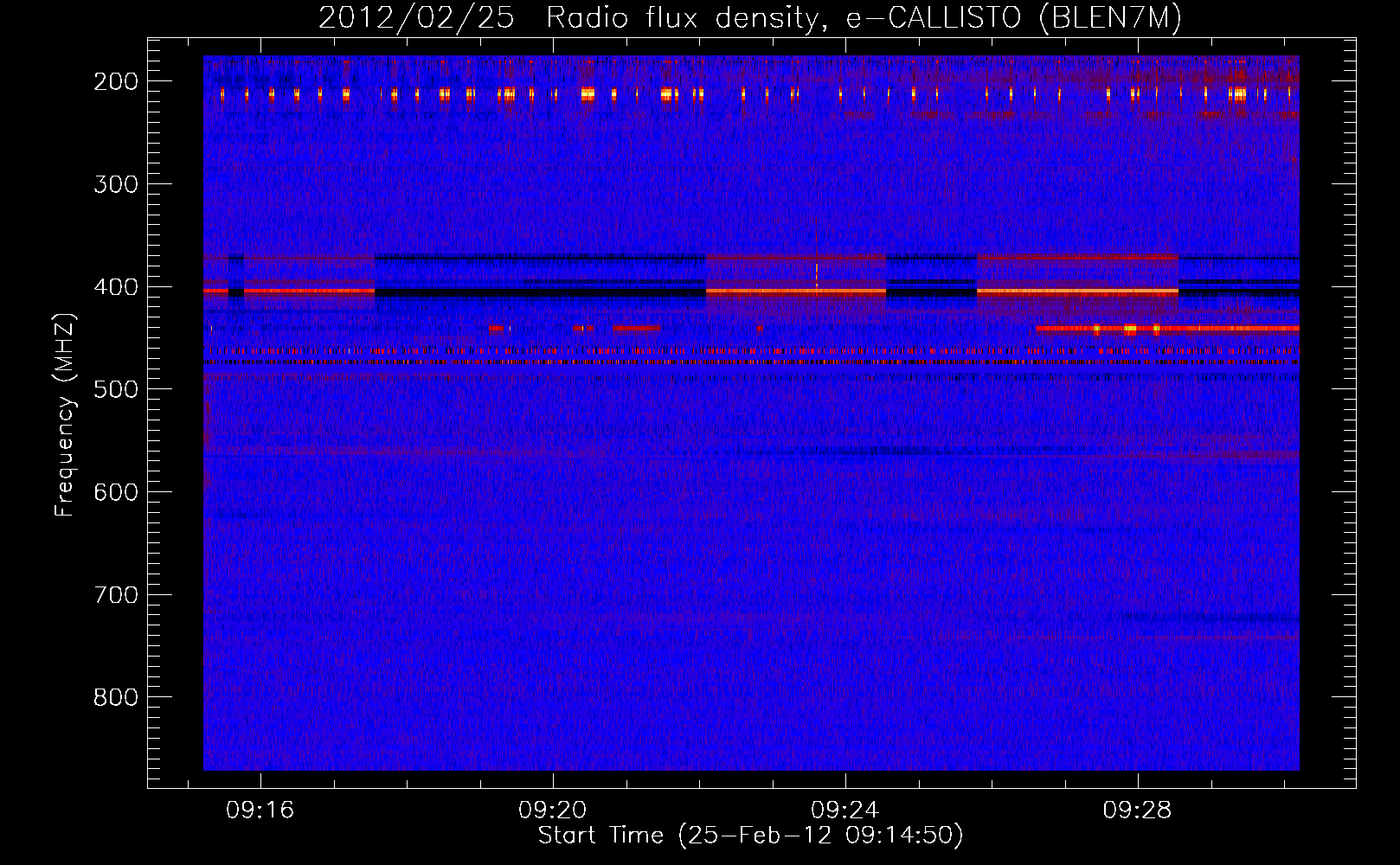Click the 800 frequency tick label

(x=115, y=697)
